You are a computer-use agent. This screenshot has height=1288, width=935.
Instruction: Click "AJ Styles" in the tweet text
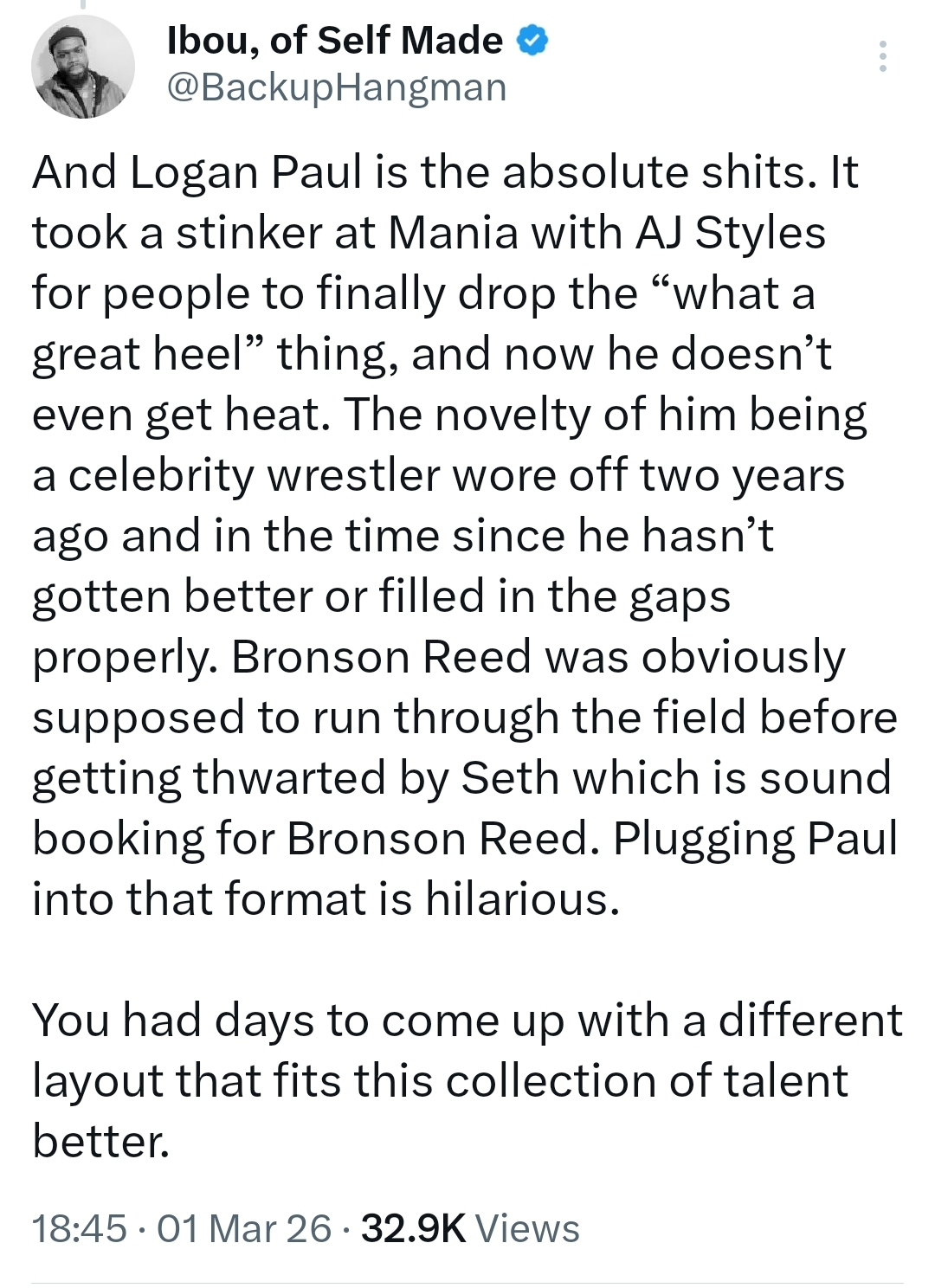(730, 233)
